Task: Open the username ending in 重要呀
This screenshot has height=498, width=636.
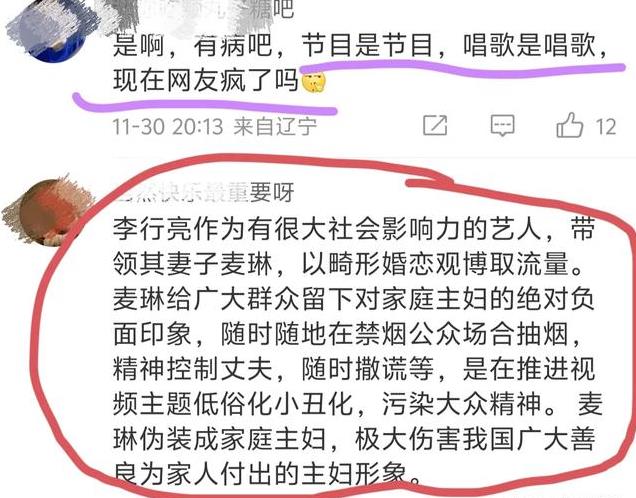Action: [x=204, y=191]
